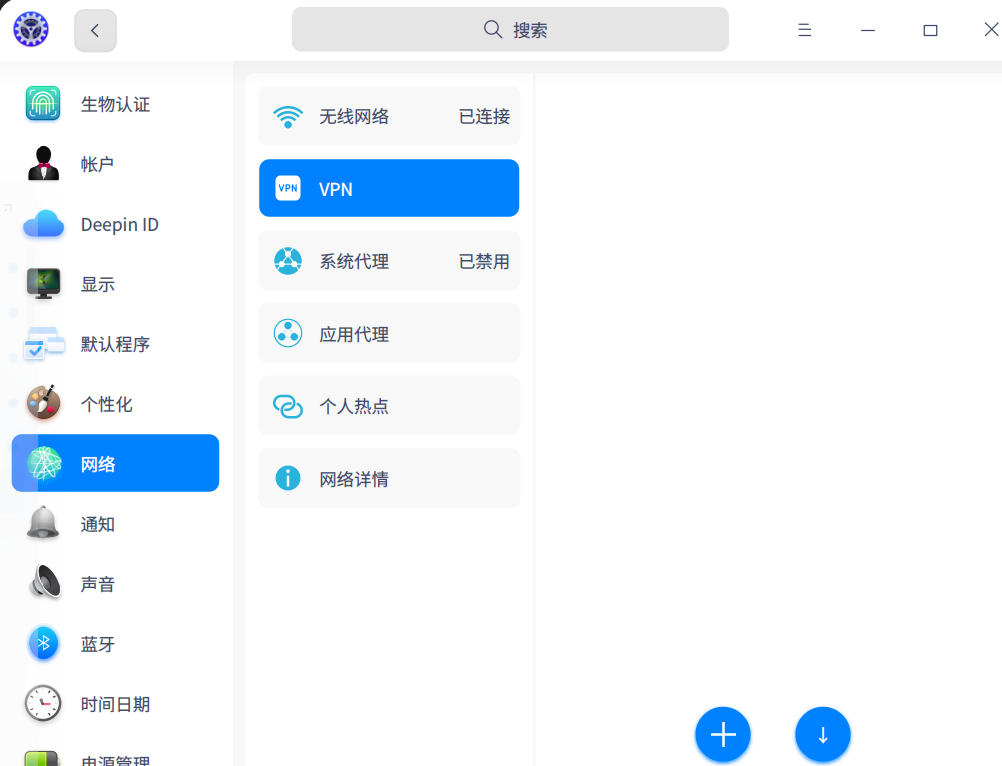This screenshot has height=766, width=1002.
Task: Click the 无线网络 Wi-Fi icon
Action: 288,116
